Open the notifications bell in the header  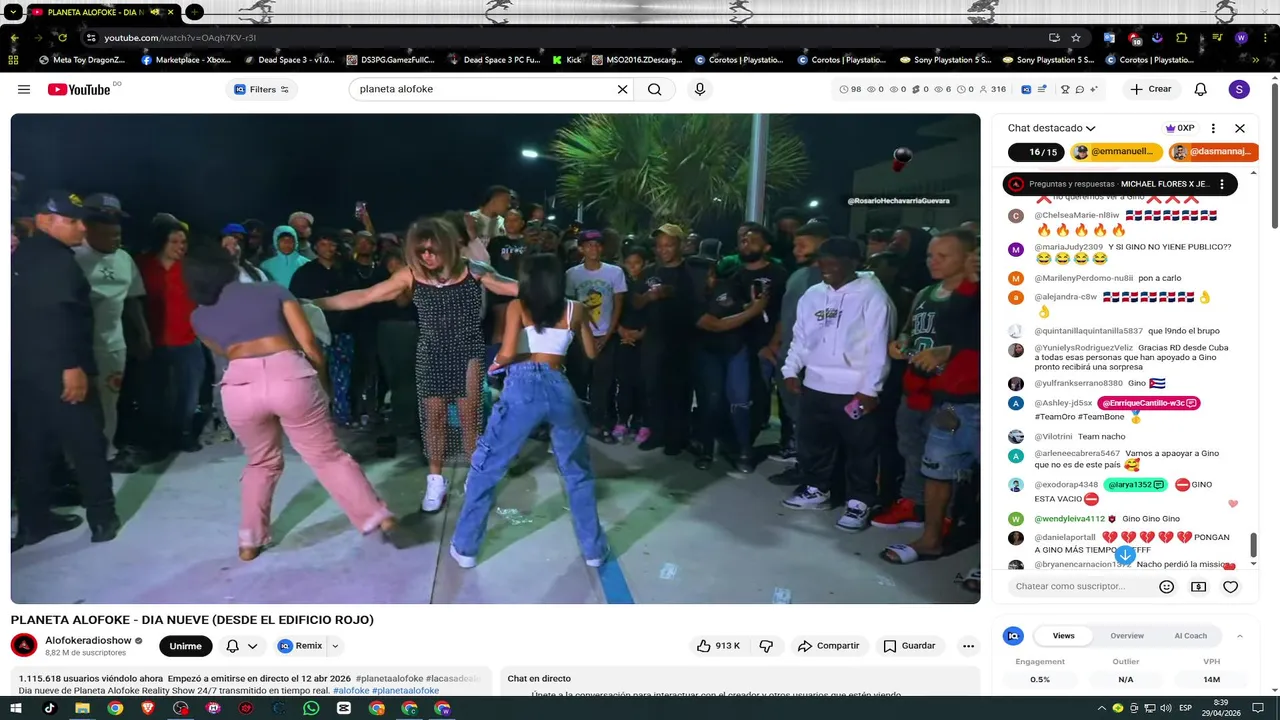1201,89
